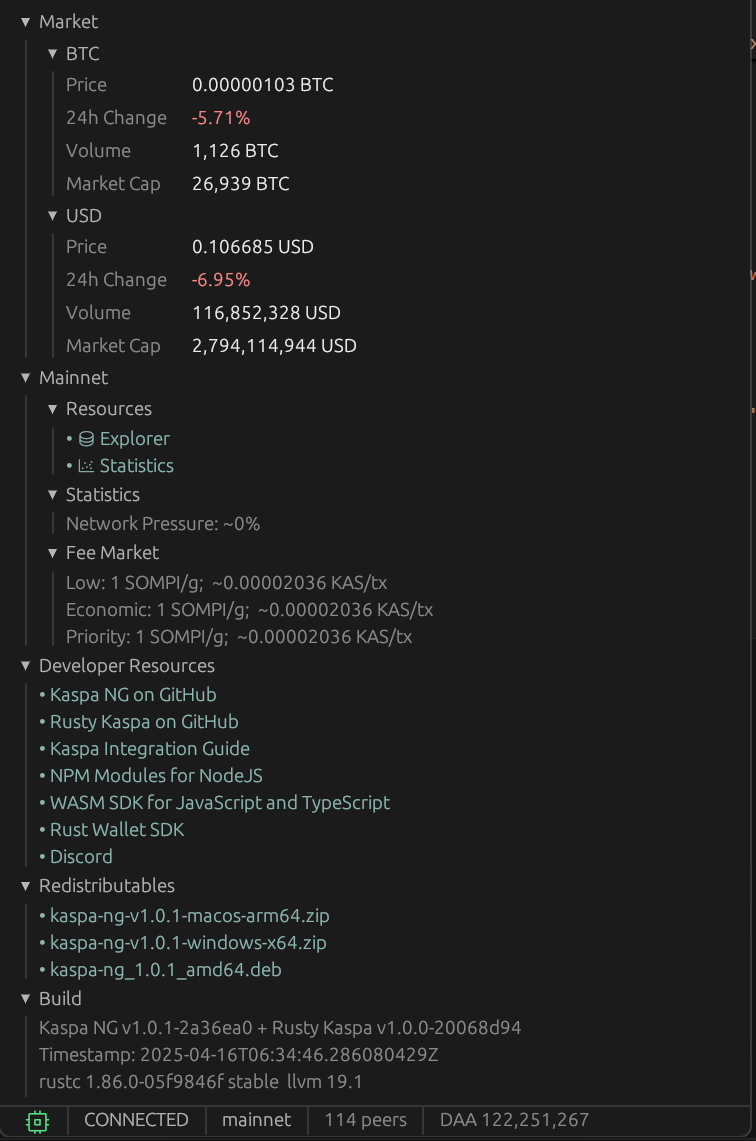
Task: Open the Discord link
Action: (x=81, y=857)
